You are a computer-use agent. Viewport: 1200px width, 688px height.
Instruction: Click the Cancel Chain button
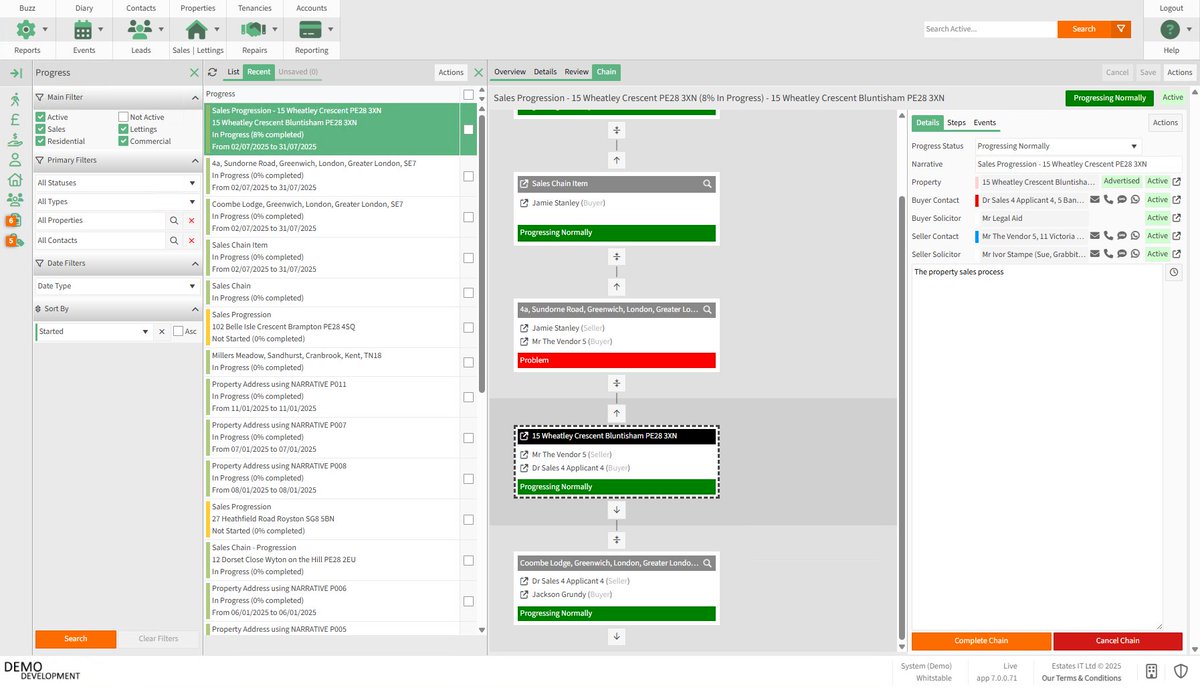point(1117,641)
